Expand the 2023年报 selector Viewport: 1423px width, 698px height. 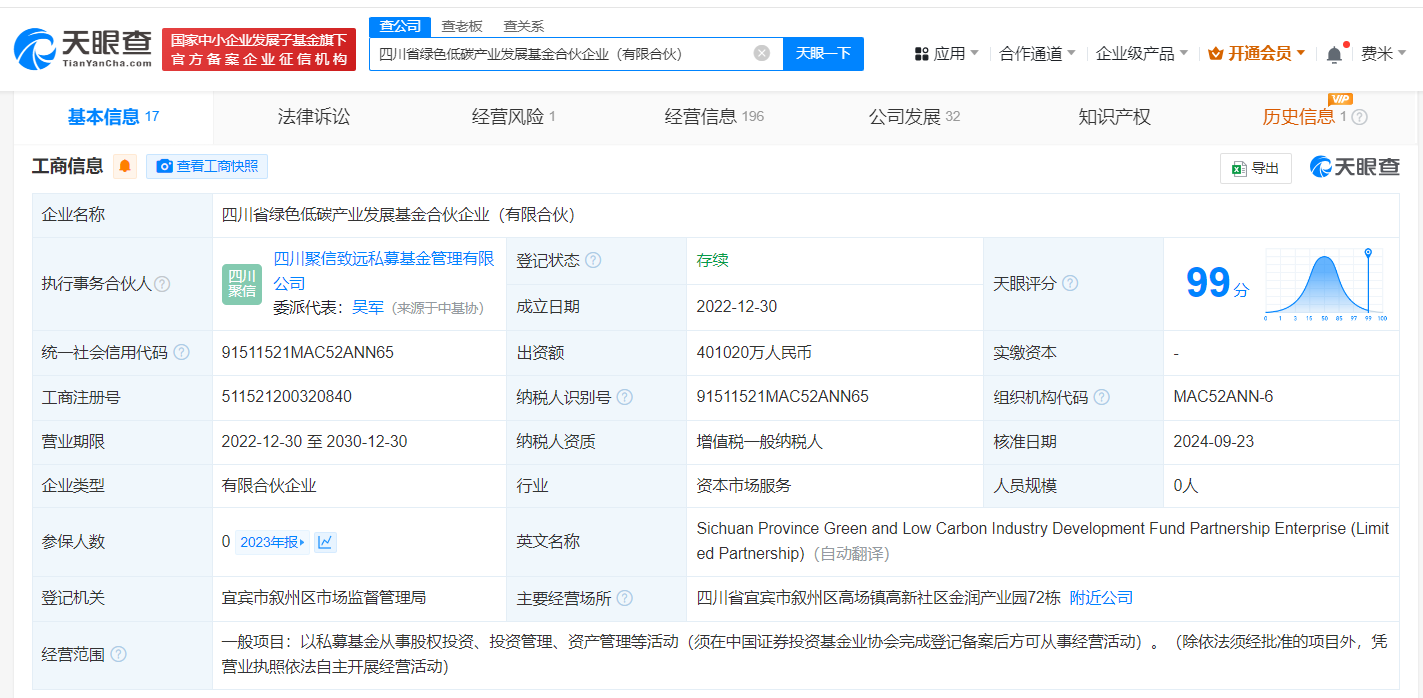tap(273, 542)
